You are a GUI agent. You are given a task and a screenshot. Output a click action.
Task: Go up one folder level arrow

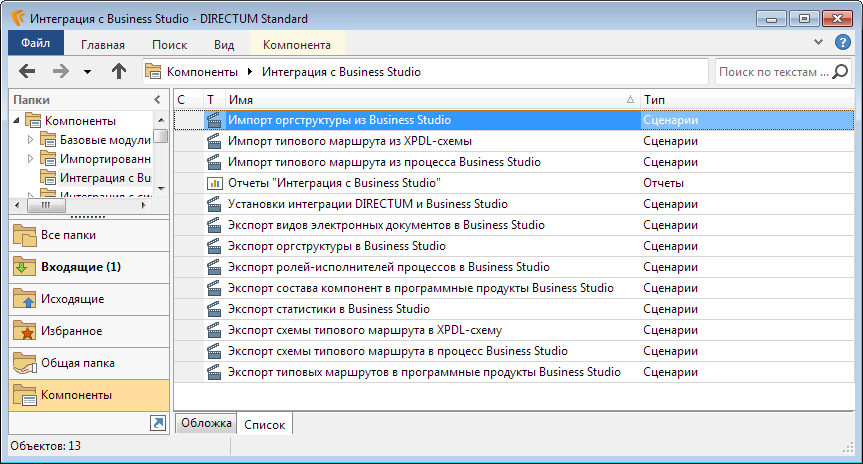pyautogui.click(x=118, y=71)
